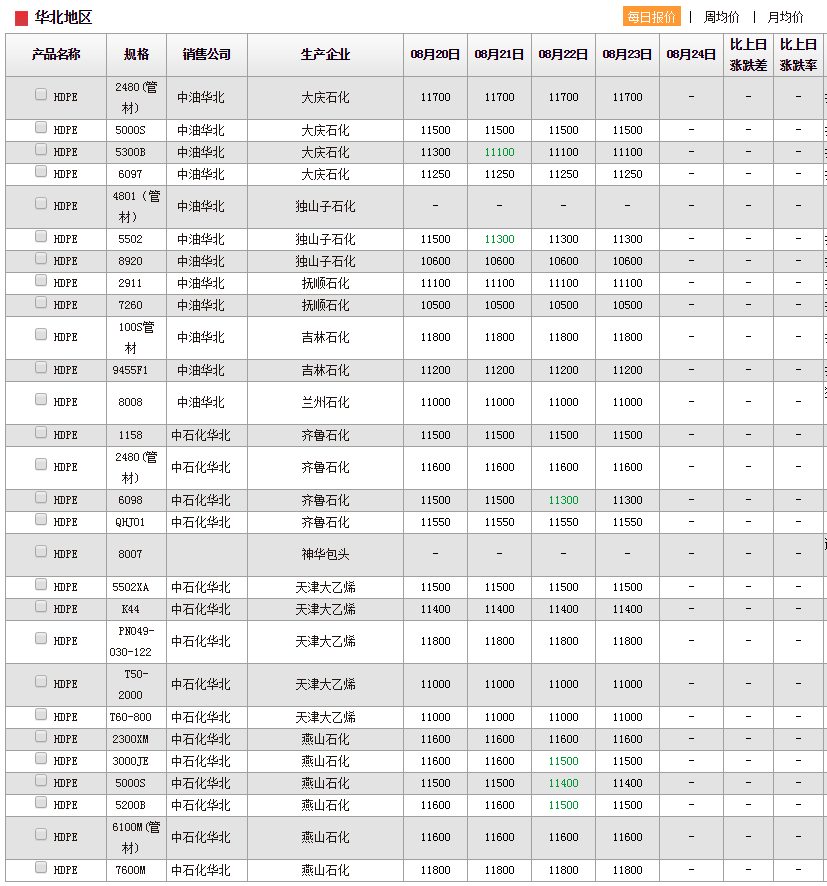
Task: Click the 08月22日 column header
Action: coord(563,54)
